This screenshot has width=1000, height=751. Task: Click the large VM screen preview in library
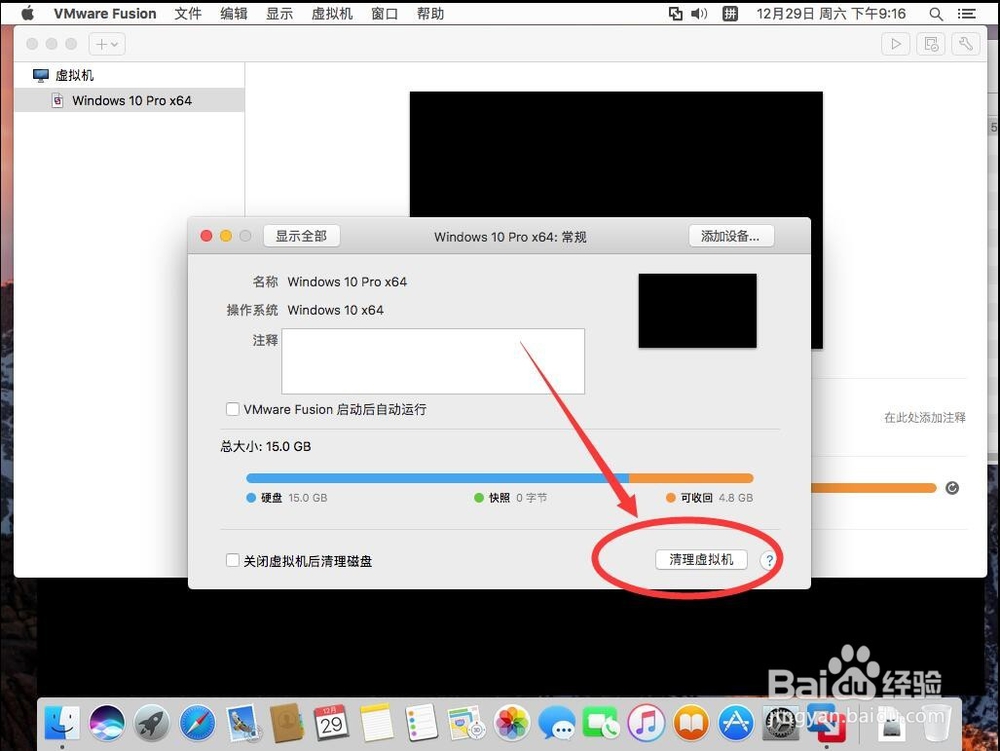[x=615, y=154]
